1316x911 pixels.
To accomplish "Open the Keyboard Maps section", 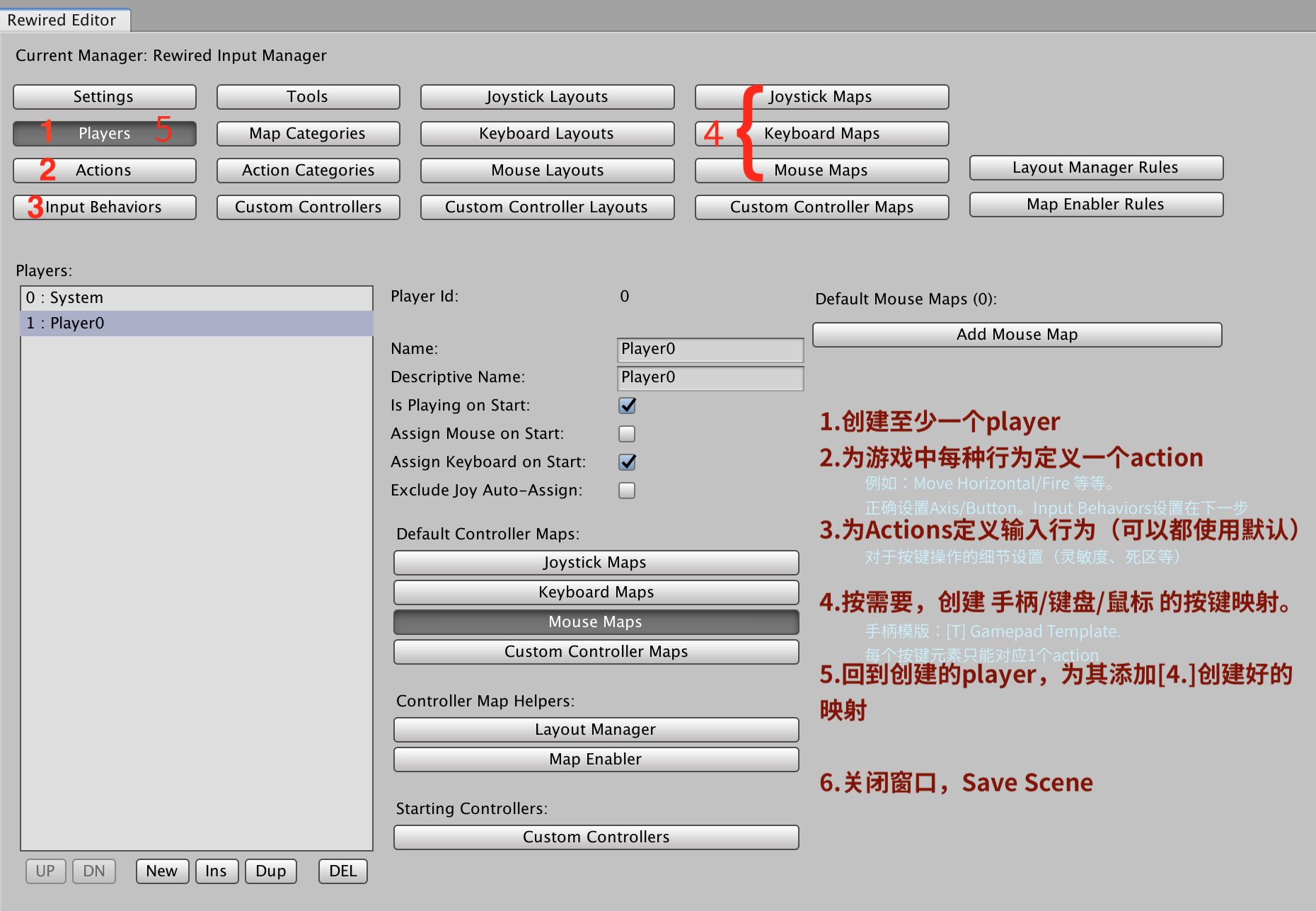I will [821, 133].
